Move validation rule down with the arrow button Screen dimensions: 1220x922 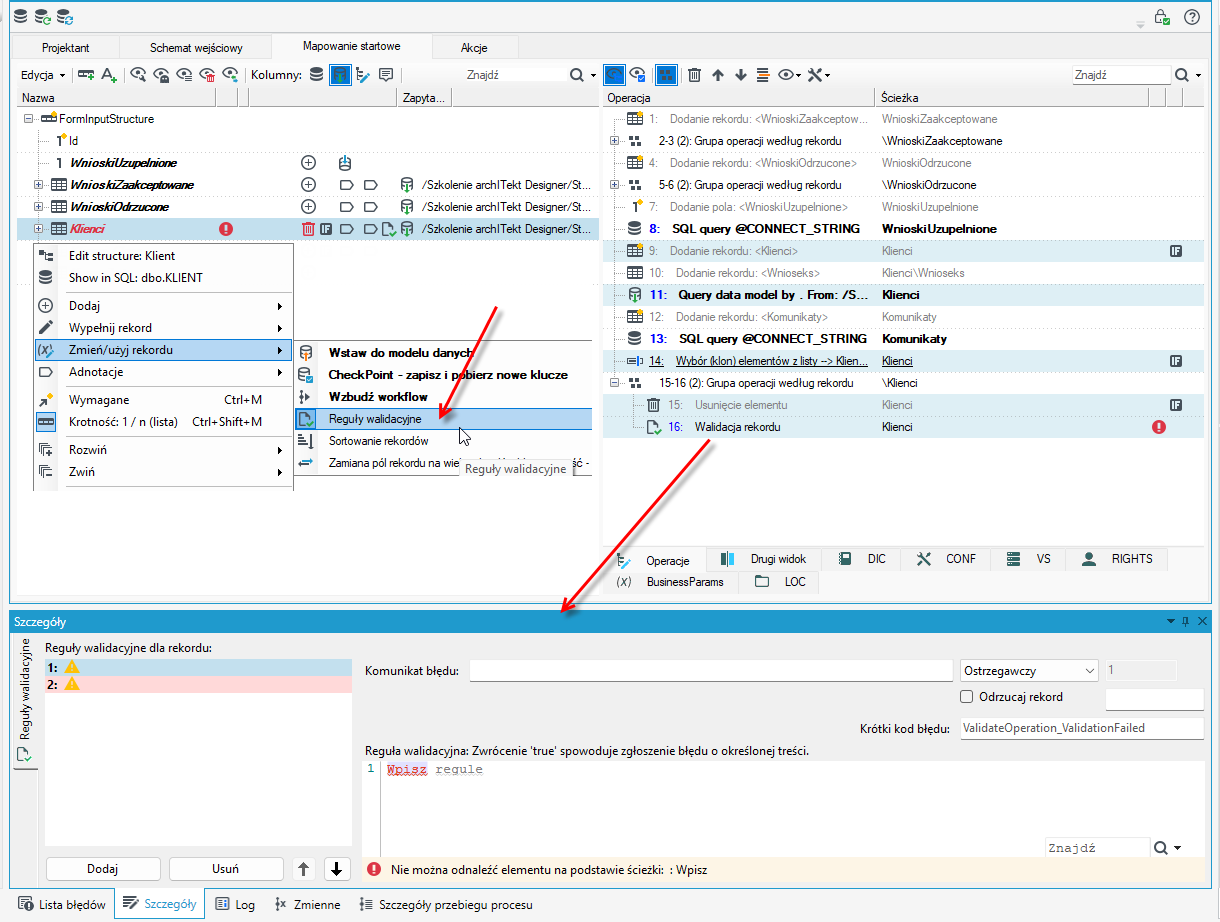pyautogui.click(x=337, y=869)
